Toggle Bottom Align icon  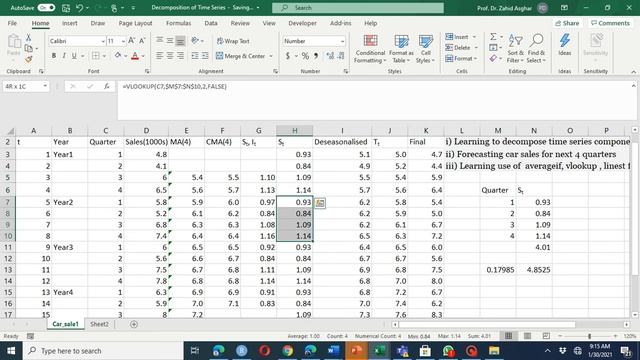[x=180, y=41]
